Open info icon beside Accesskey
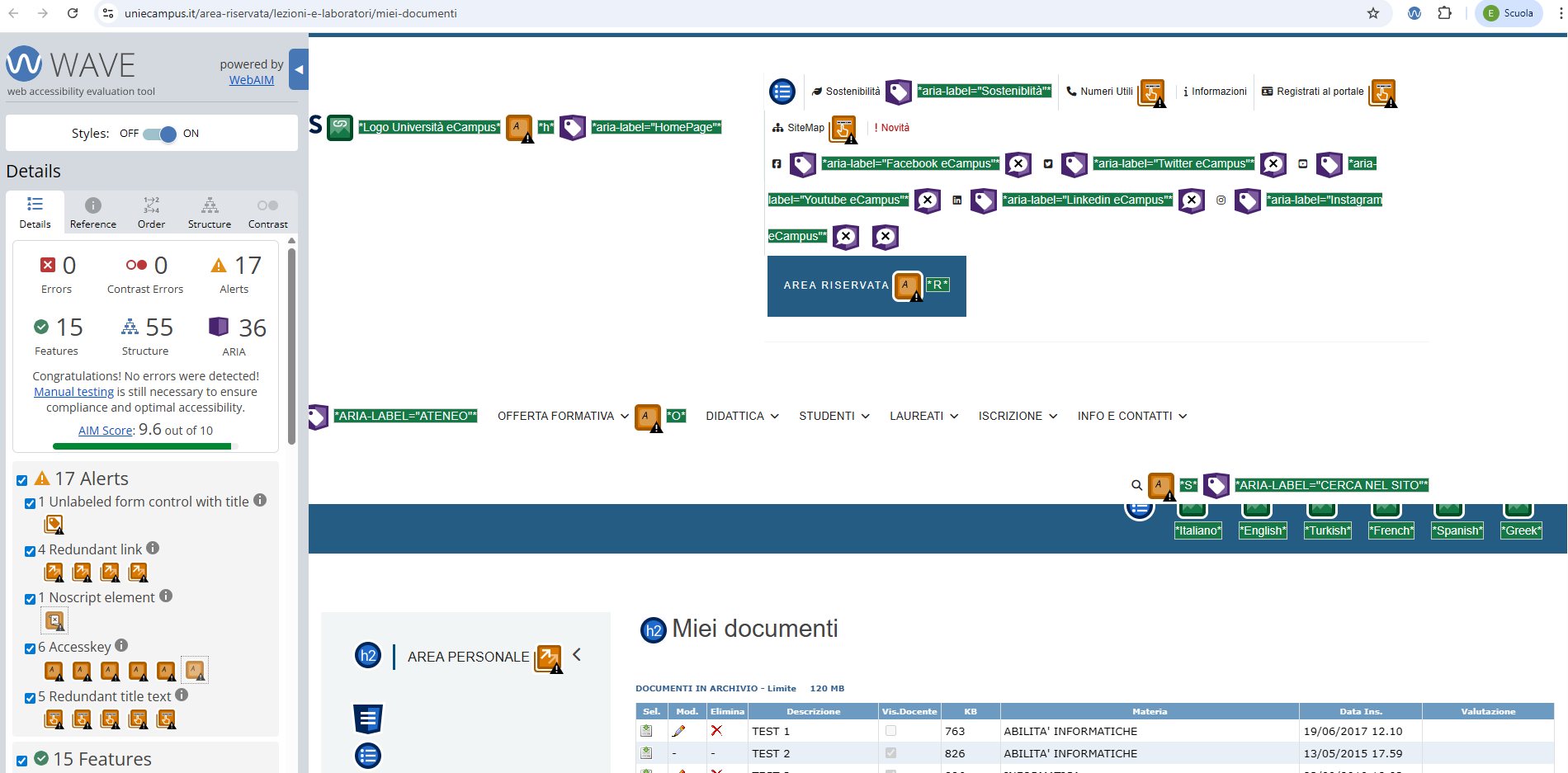 (121, 645)
